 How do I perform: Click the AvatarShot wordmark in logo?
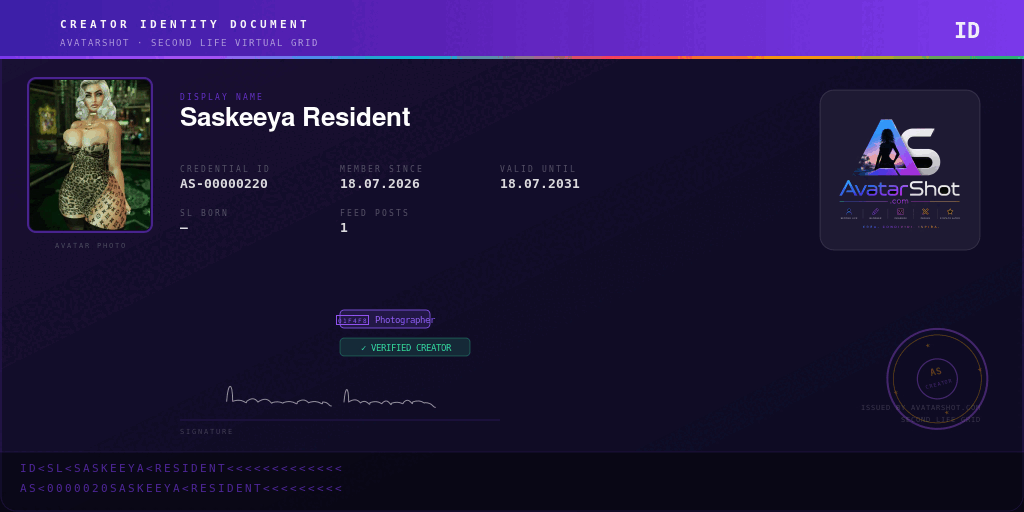point(900,189)
